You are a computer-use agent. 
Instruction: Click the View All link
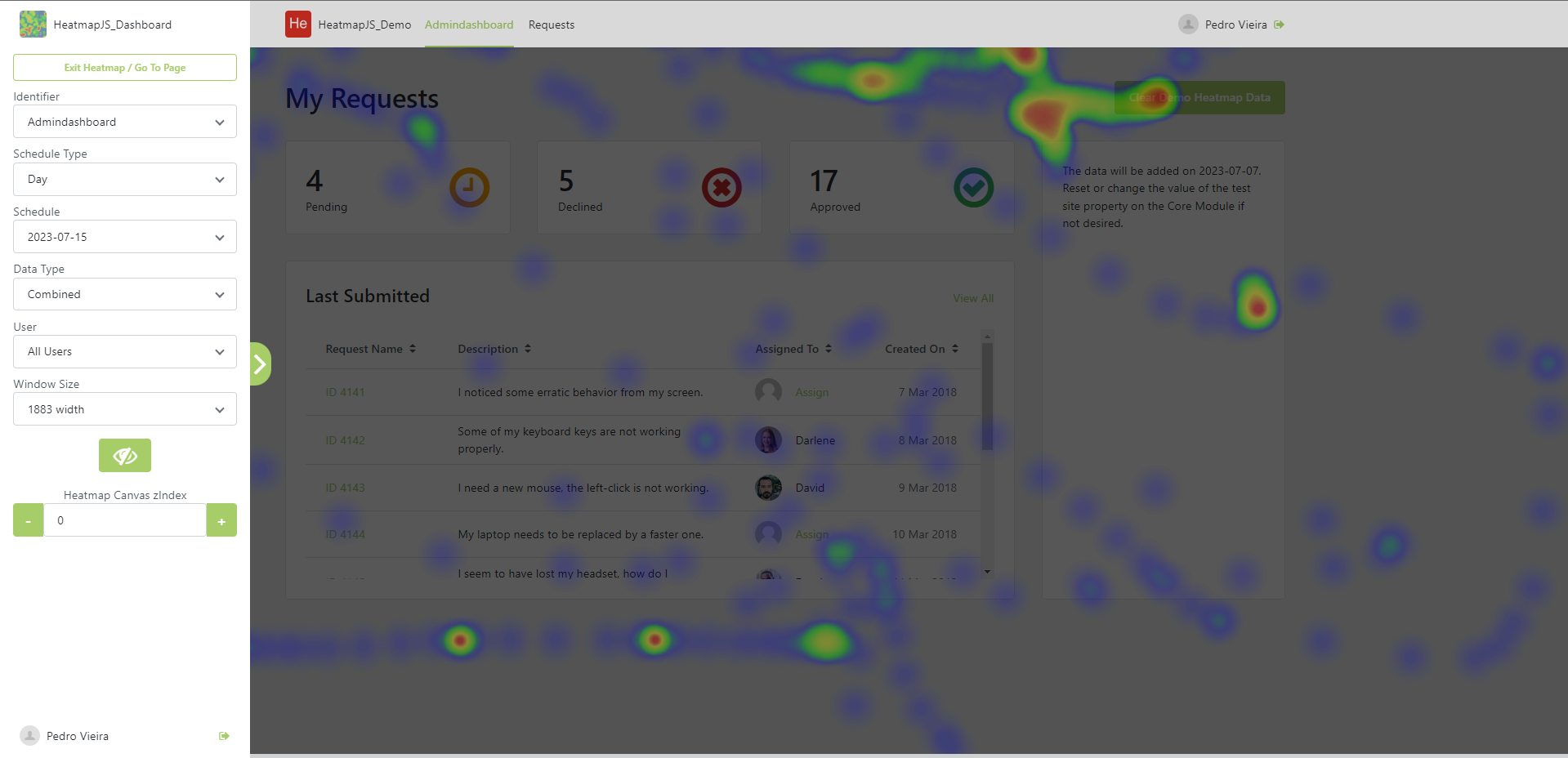tap(973, 298)
